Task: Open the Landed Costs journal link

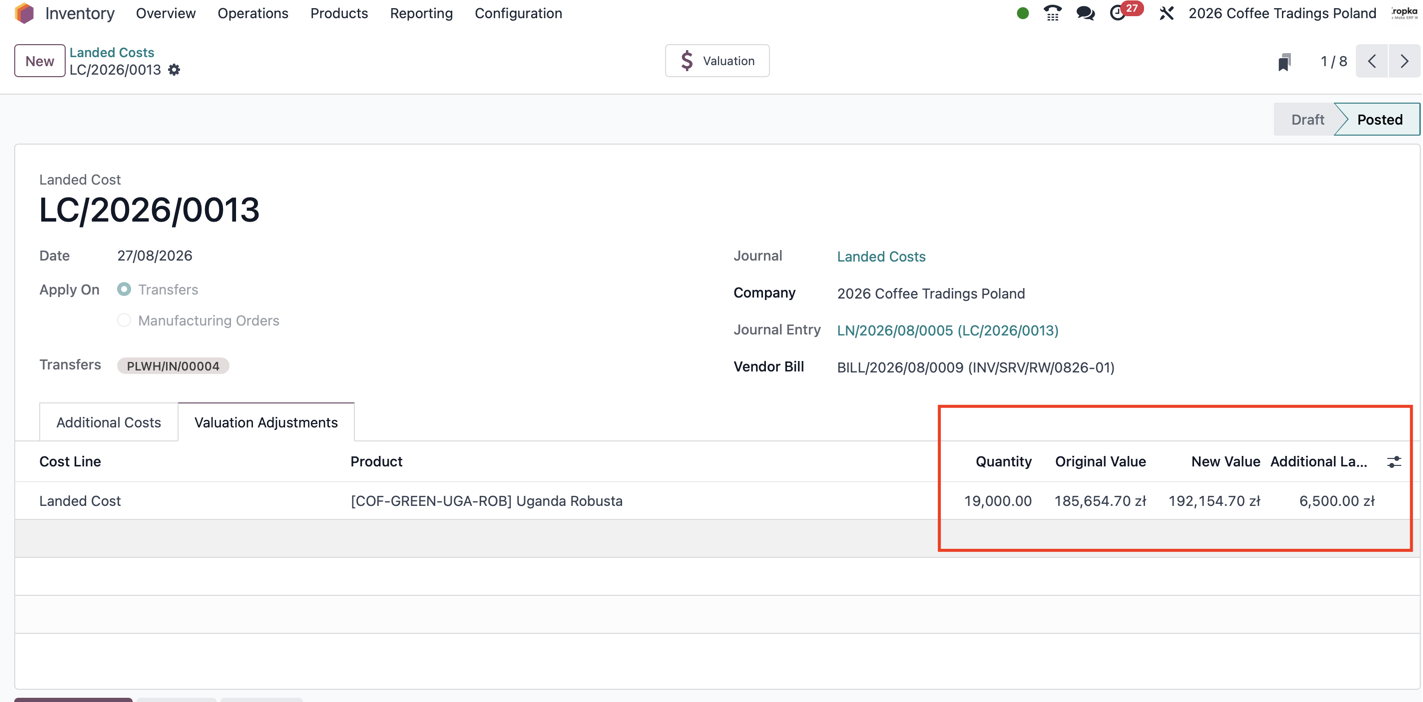Action: click(881, 257)
